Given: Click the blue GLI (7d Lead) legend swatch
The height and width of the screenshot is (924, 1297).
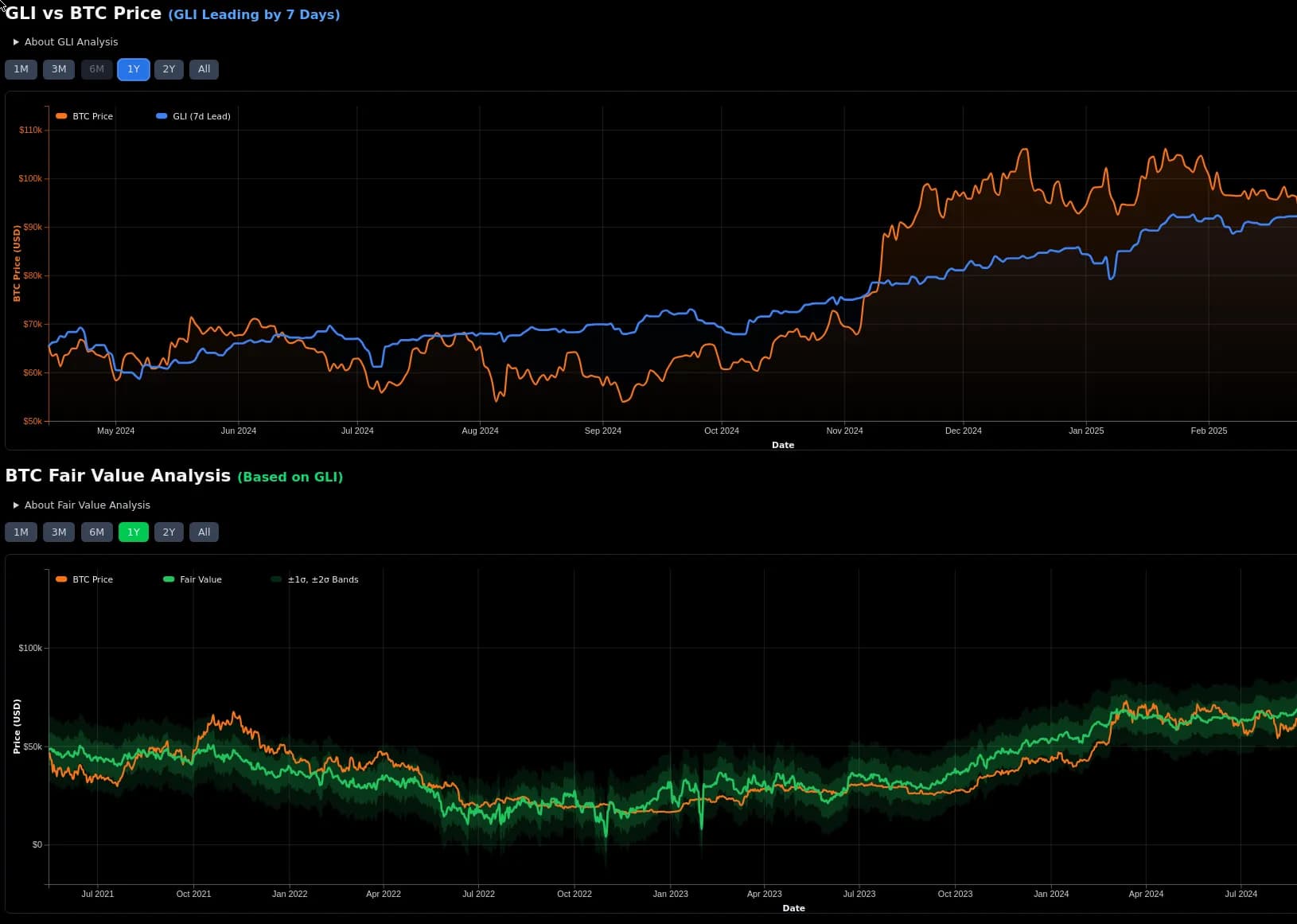Looking at the screenshot, I should point(162,116).
